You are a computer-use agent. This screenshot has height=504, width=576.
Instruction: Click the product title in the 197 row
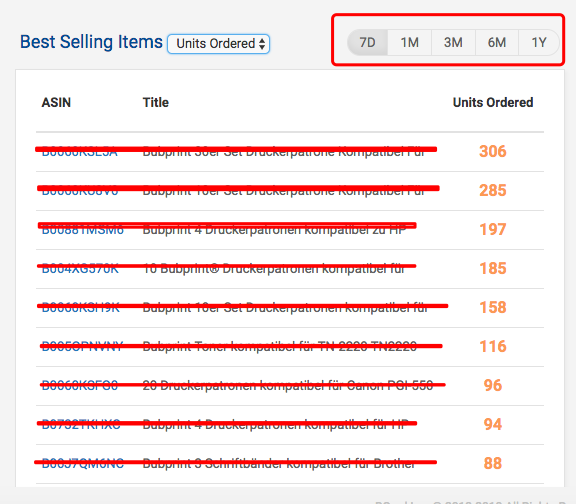[x=274, y=230]
